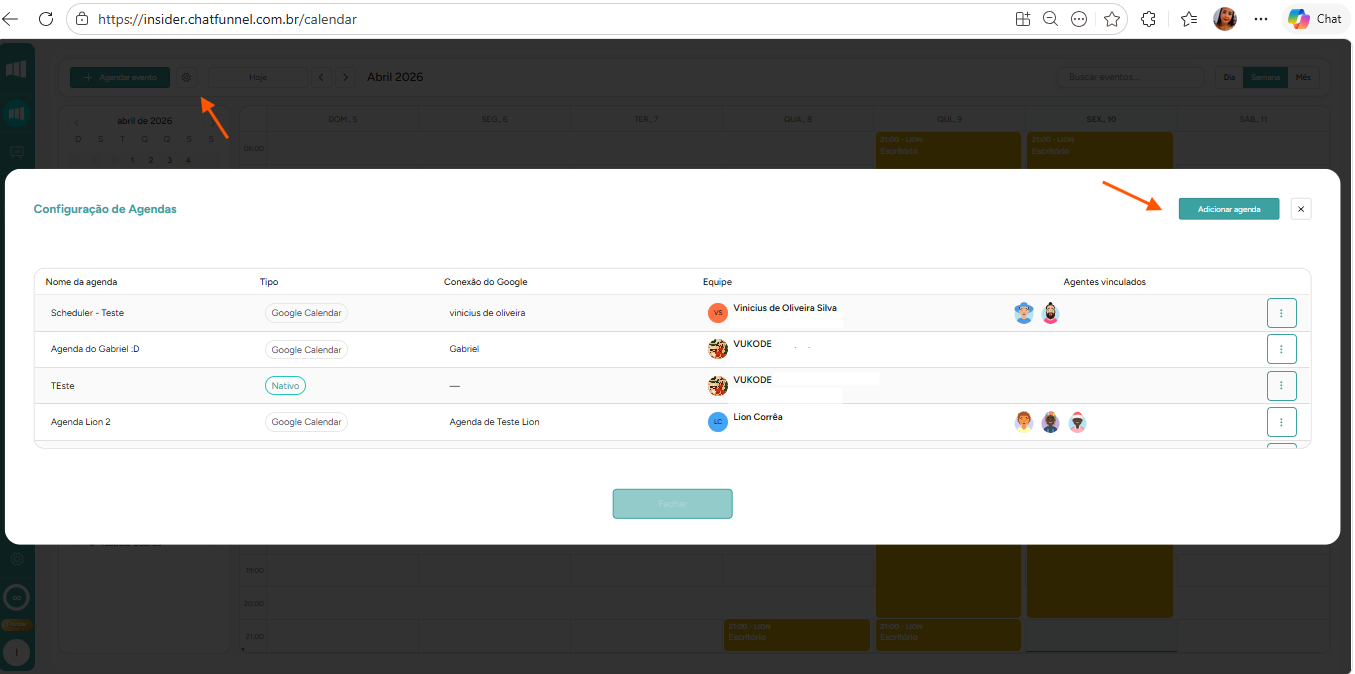Viewport: 1355px width, 674px height.
Task: Click the calendar settings gear icon behind the dialog
Action: tap(186, 77)
